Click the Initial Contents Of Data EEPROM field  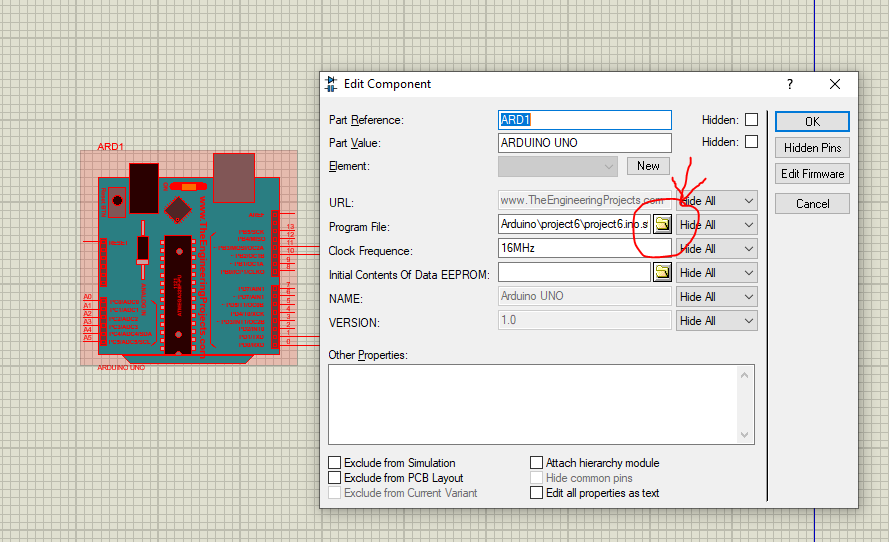coord(574,272)
